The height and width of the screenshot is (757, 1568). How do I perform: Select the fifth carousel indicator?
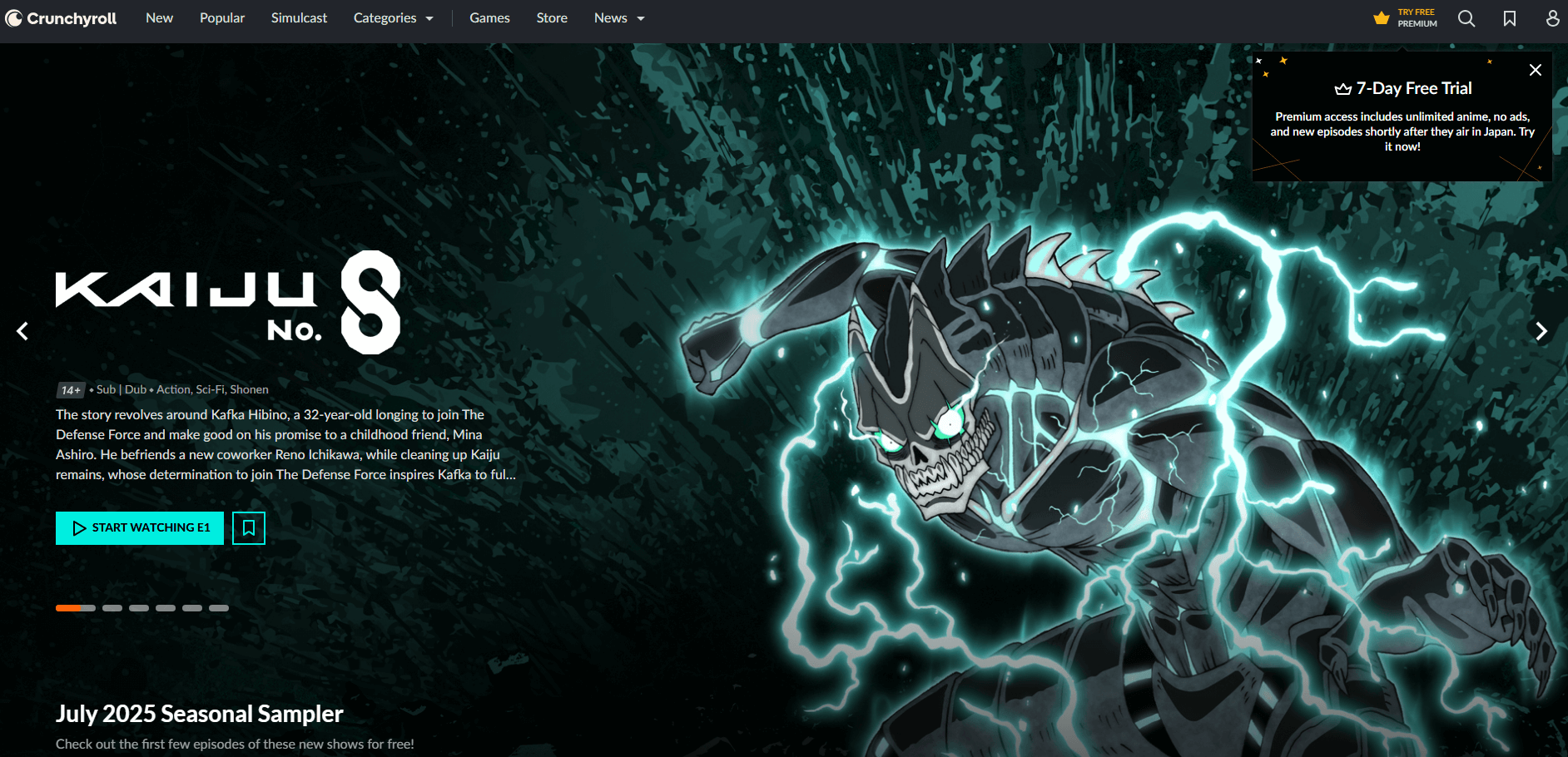192,608
